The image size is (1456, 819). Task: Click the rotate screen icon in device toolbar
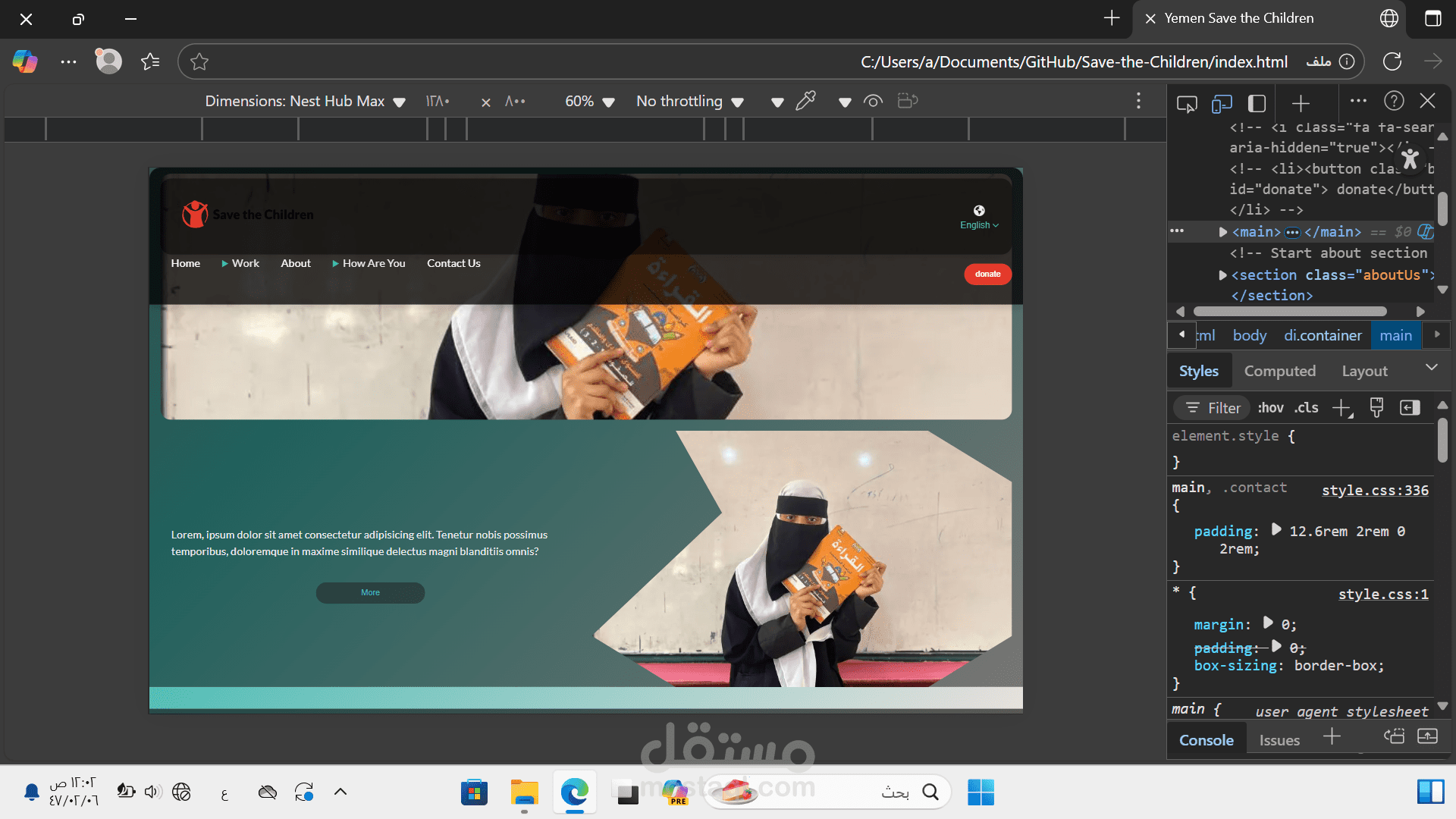point(908,101)
